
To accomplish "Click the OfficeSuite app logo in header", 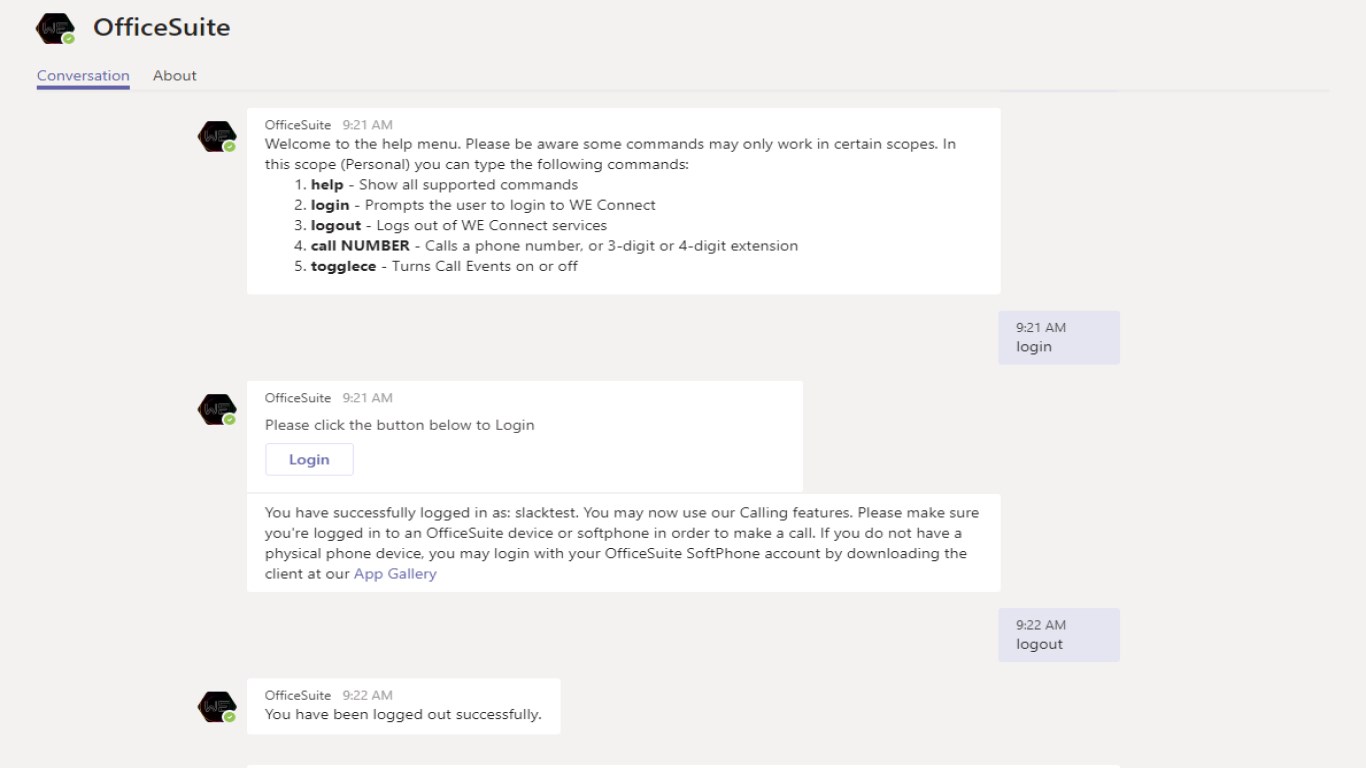I will tap(55, 28).
